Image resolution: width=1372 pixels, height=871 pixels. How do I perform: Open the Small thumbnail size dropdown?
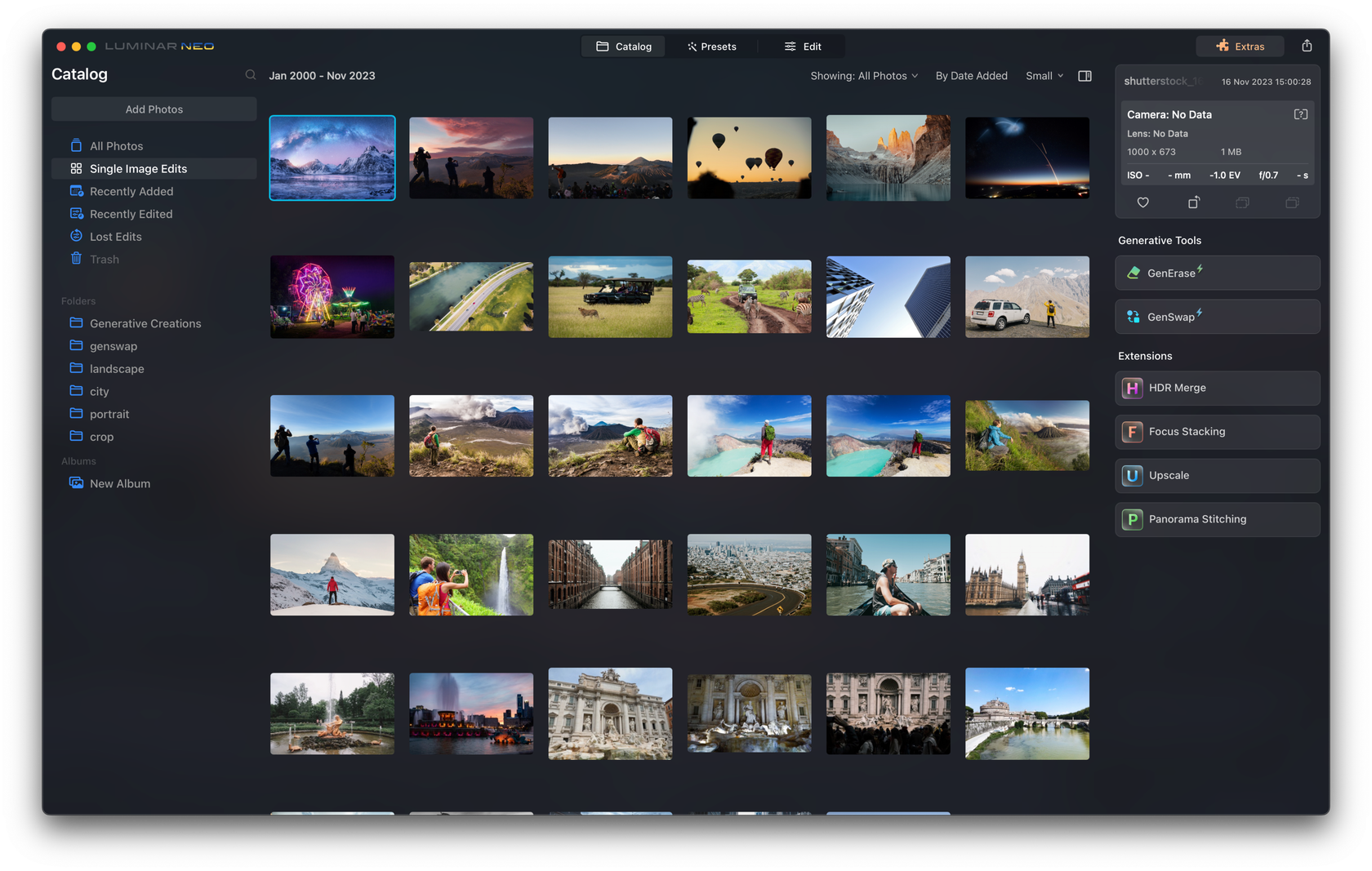1044,75
